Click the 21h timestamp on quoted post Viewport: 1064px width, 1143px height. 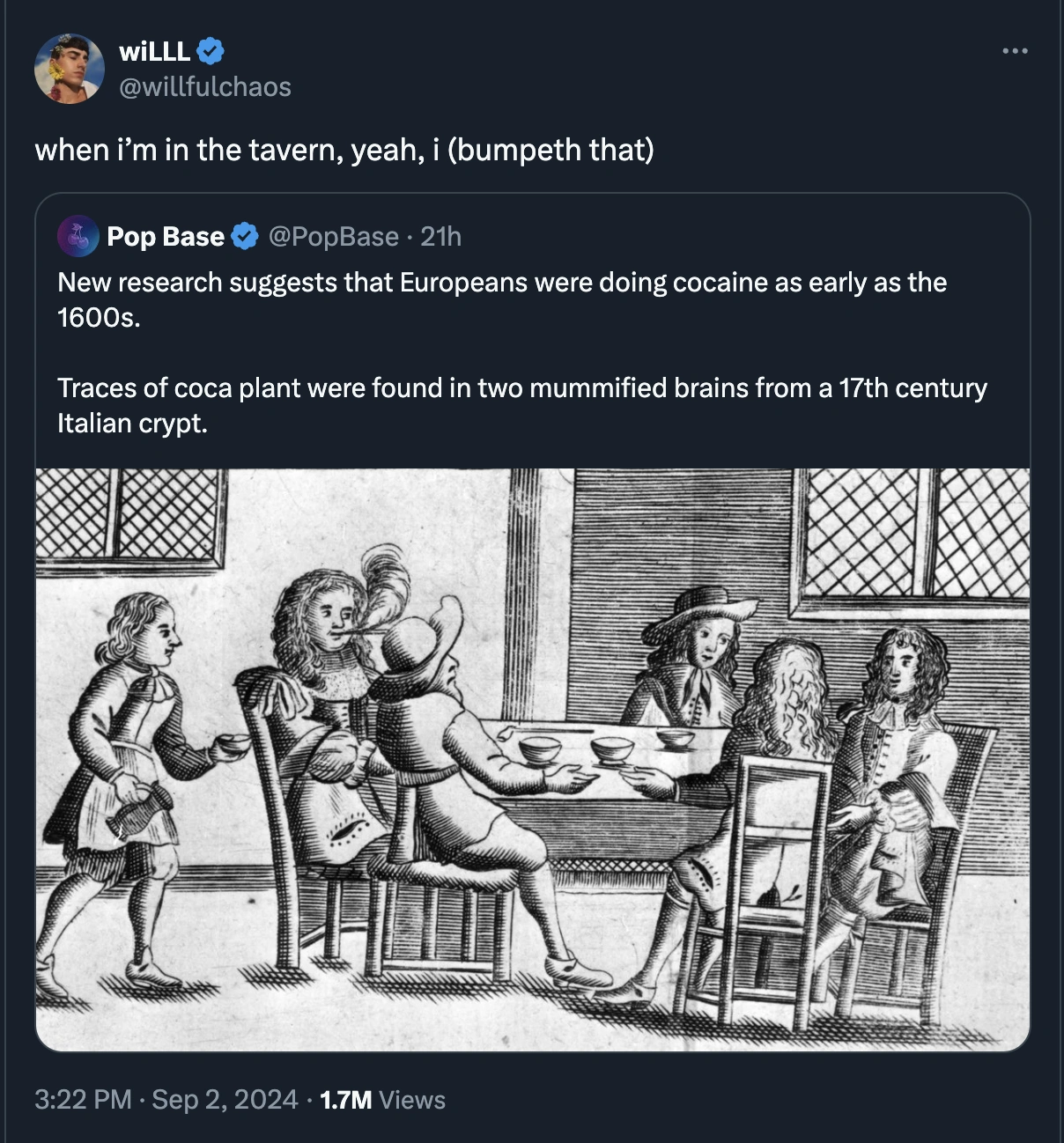pos(441,236)
